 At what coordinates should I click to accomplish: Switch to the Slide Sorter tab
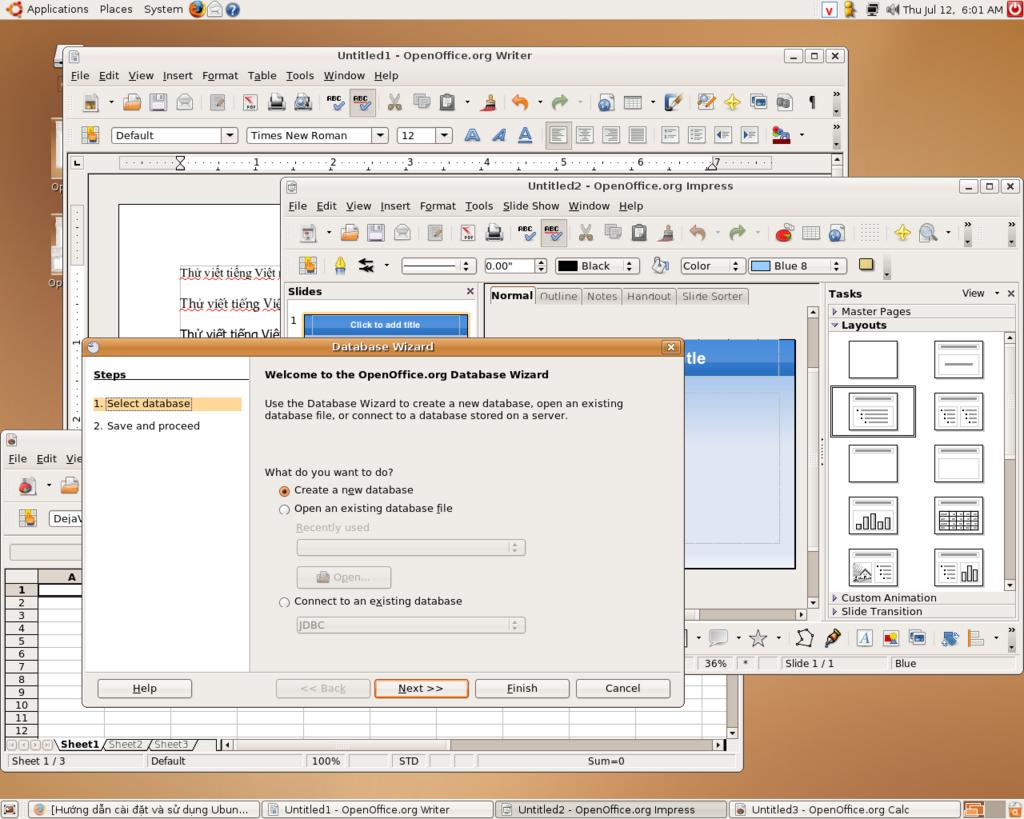[x=712, y=296]
